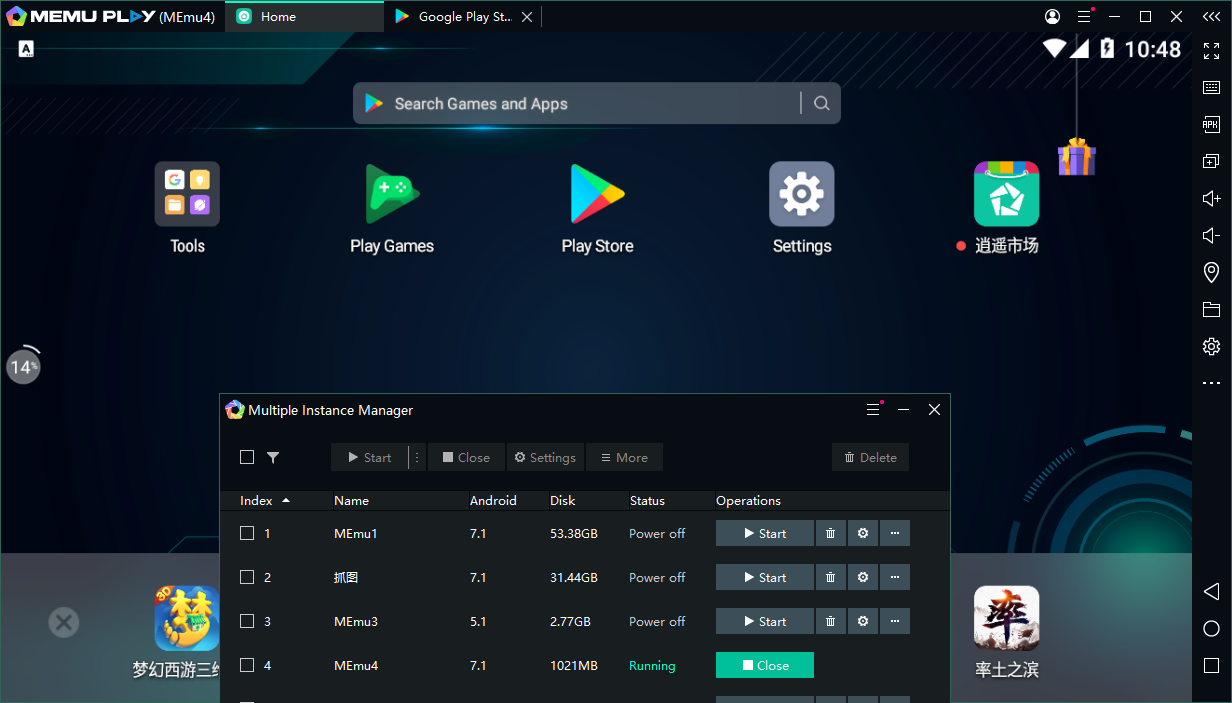
Task: Close the running MEmu4 instance
Action: coord(765,666)
